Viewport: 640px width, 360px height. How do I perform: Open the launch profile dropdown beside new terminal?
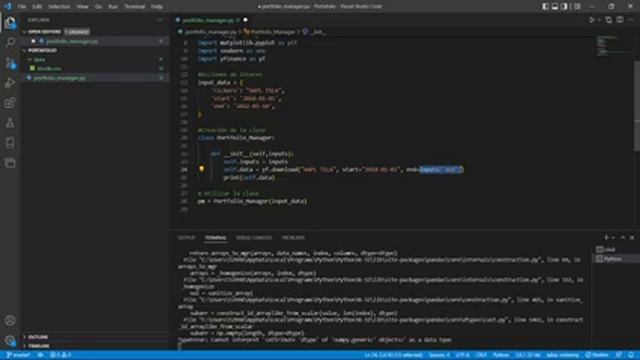613,238
